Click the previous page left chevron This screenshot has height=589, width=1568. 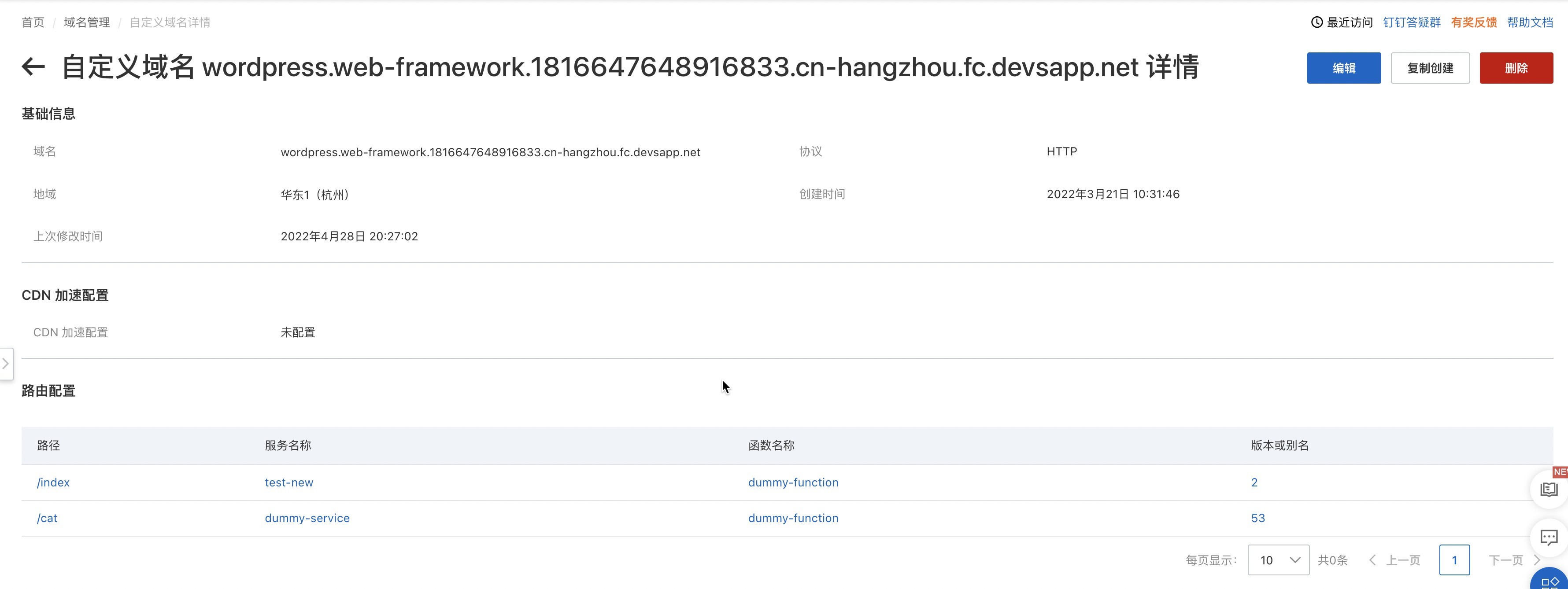click(1372, 560)
